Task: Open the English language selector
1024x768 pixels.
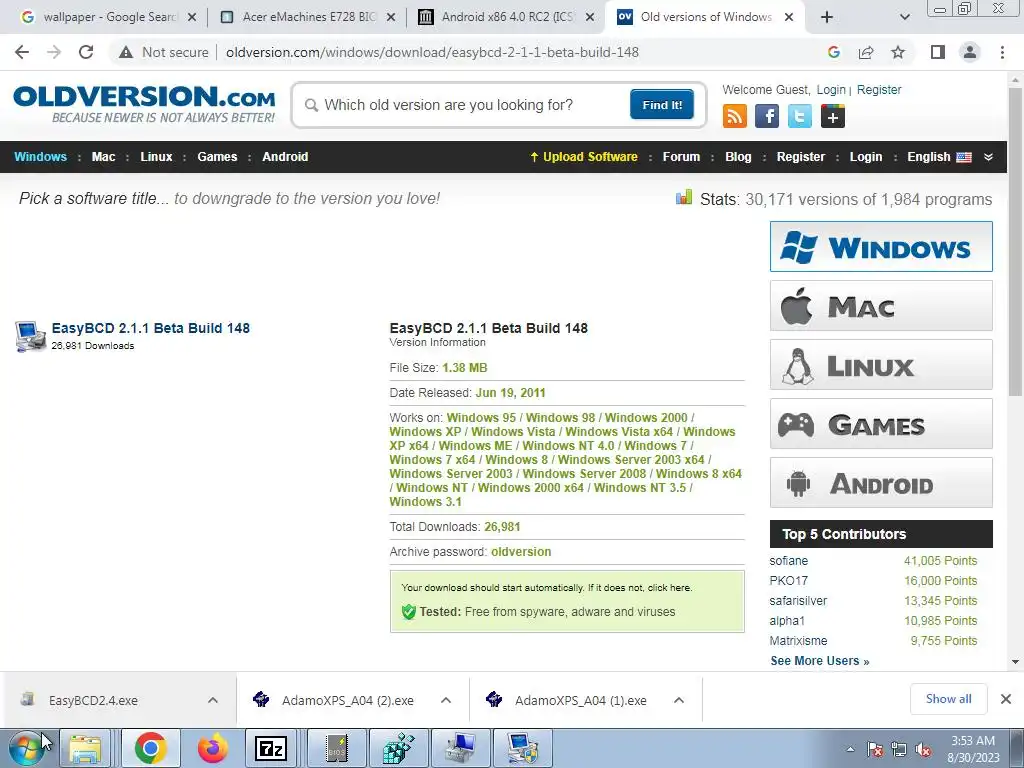Action: pyautogui.click(x=939, y=157)
